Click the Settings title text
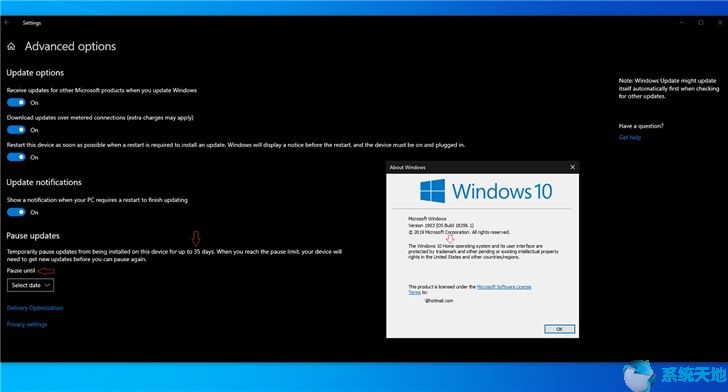728x392 pixels. (32, 23)
